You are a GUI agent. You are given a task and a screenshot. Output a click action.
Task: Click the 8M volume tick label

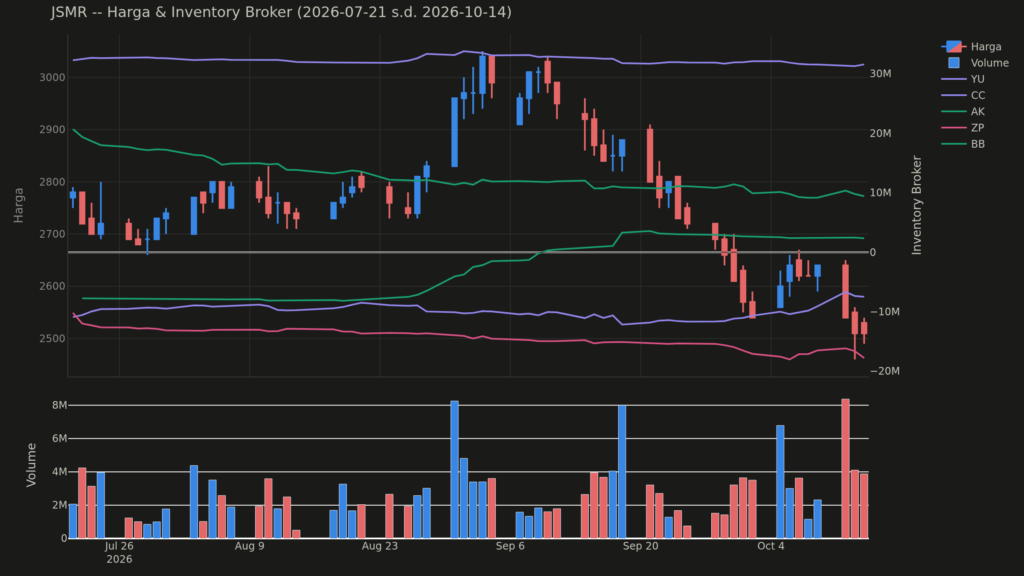pos(59,405)
